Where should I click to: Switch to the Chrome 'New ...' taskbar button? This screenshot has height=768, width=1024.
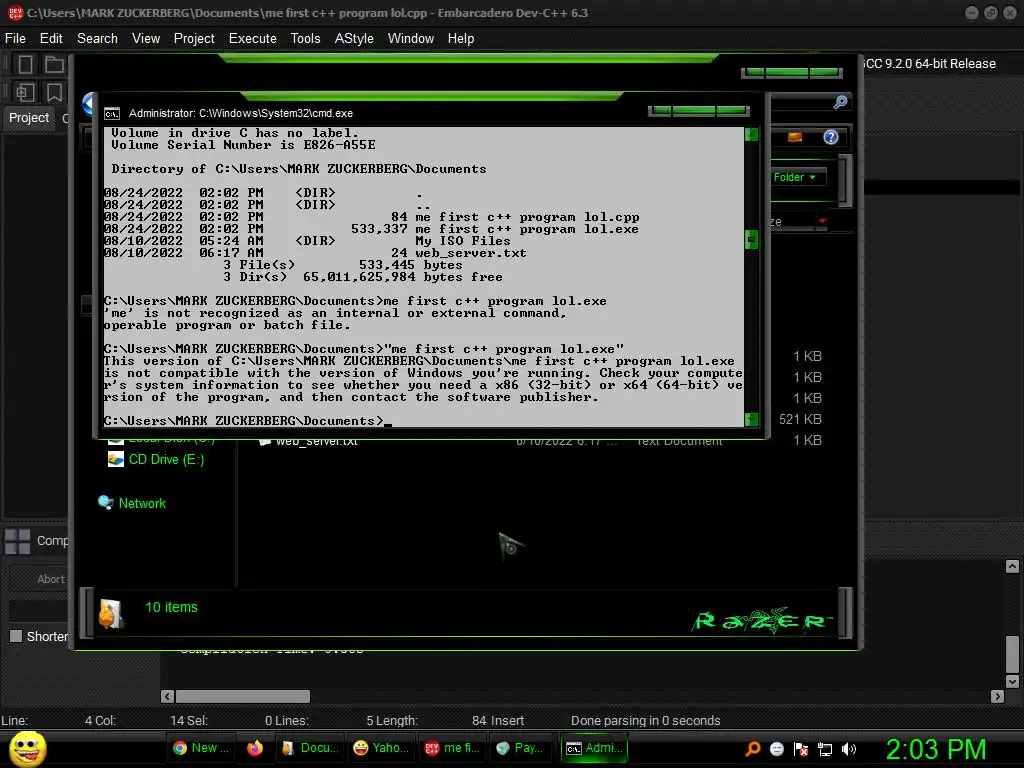(x=200, y=748)
